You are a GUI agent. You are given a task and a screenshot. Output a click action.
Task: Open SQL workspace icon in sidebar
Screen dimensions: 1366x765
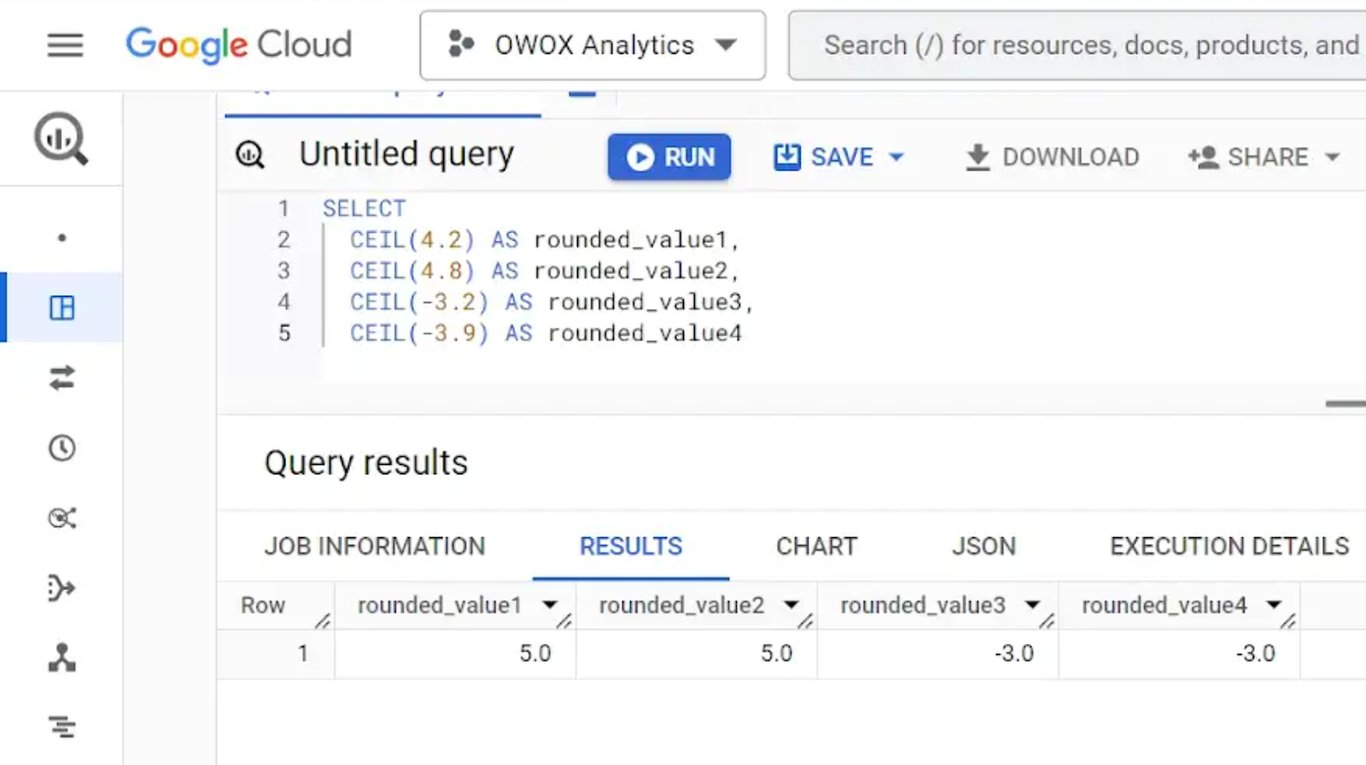tap(62, 307)
